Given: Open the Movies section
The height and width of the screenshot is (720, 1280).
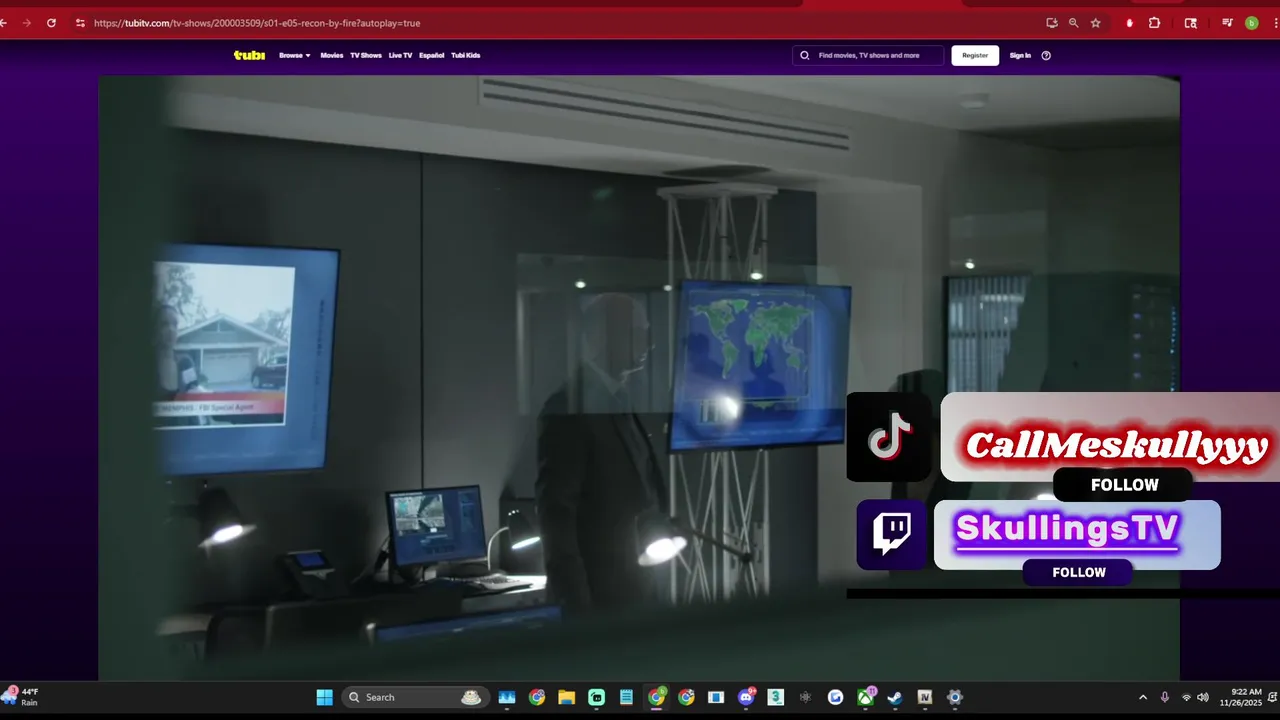Looking at the screenshot, I should [331, 55].
